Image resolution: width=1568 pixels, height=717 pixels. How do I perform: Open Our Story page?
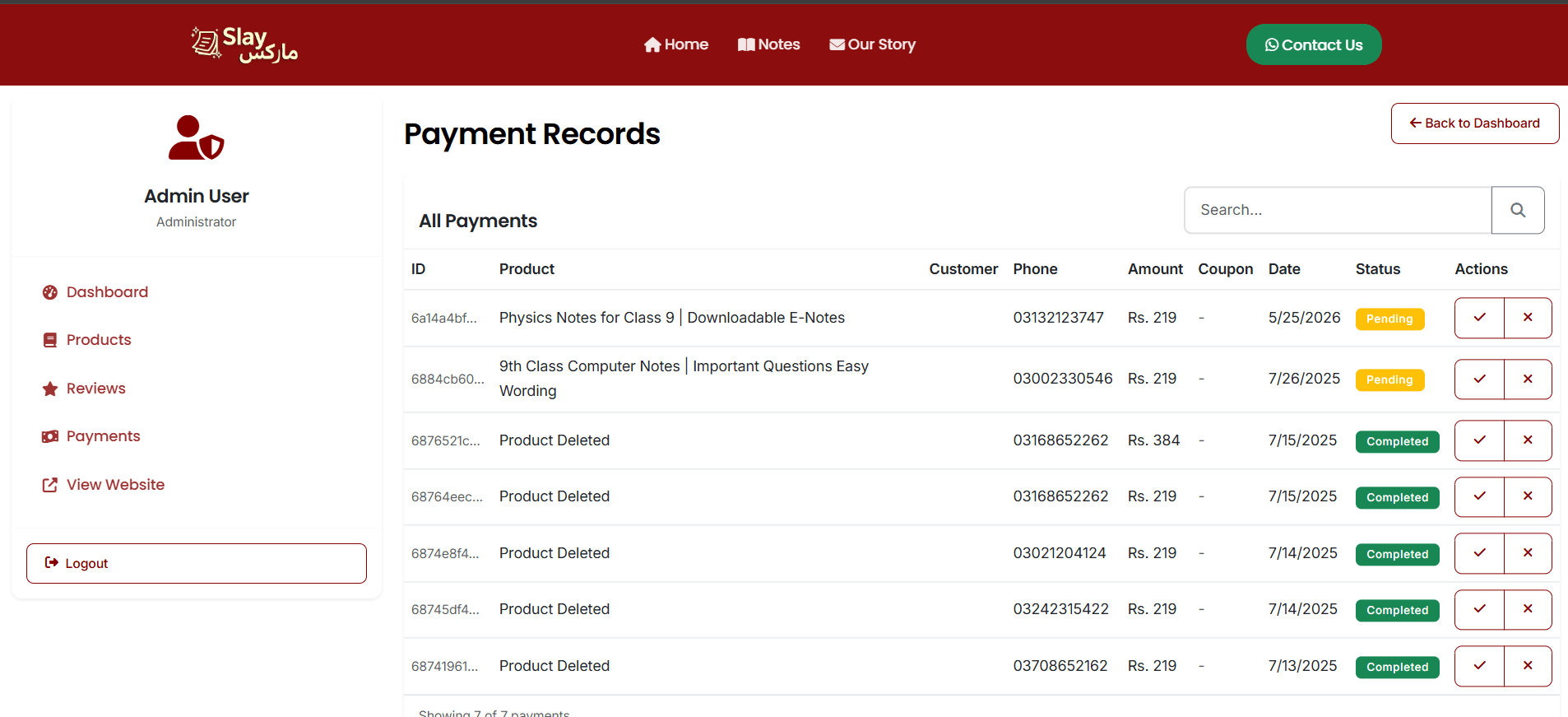pos(872,44)
